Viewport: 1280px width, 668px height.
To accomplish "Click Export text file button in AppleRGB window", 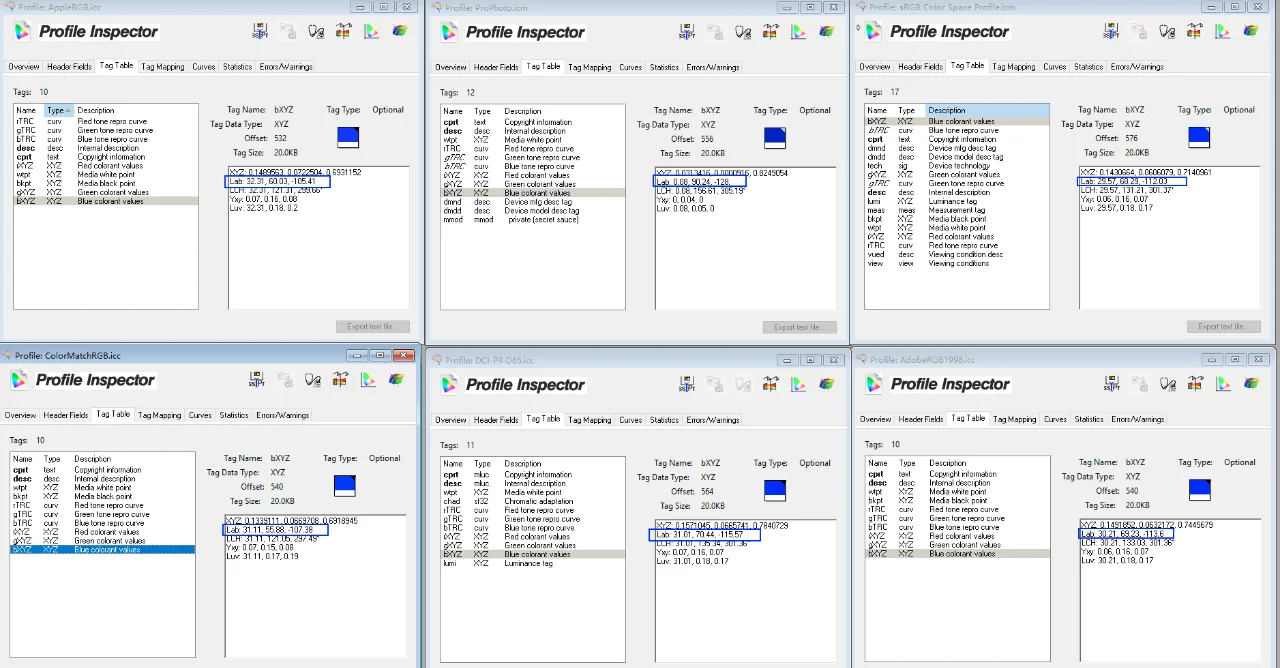I will (x=372, y=326).
